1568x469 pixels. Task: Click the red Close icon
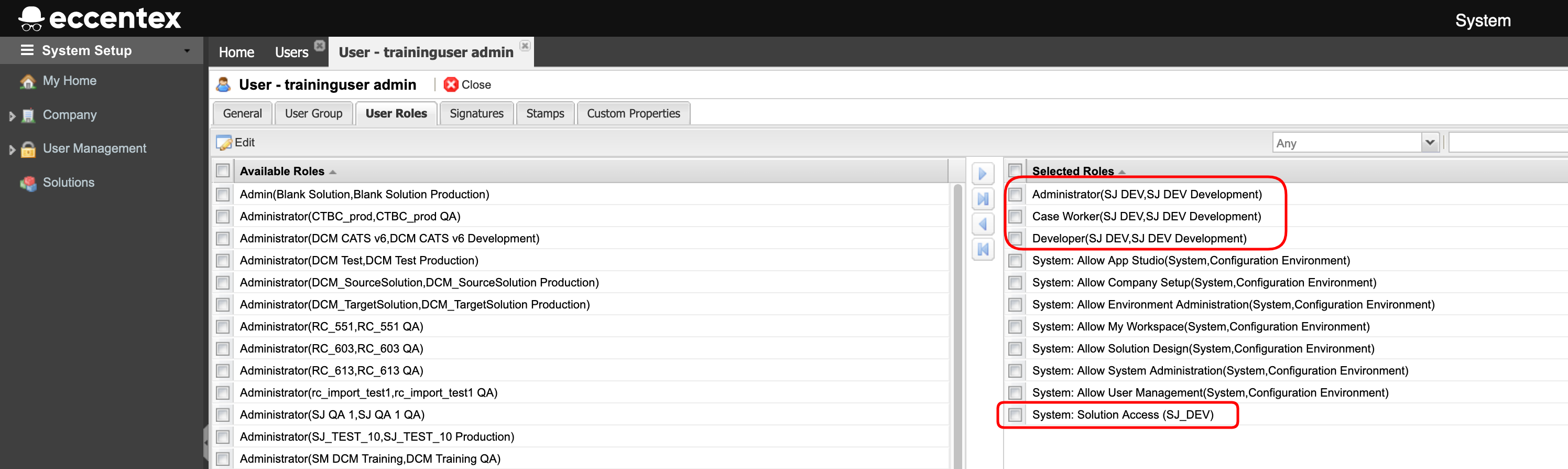(x=451, y=84)
